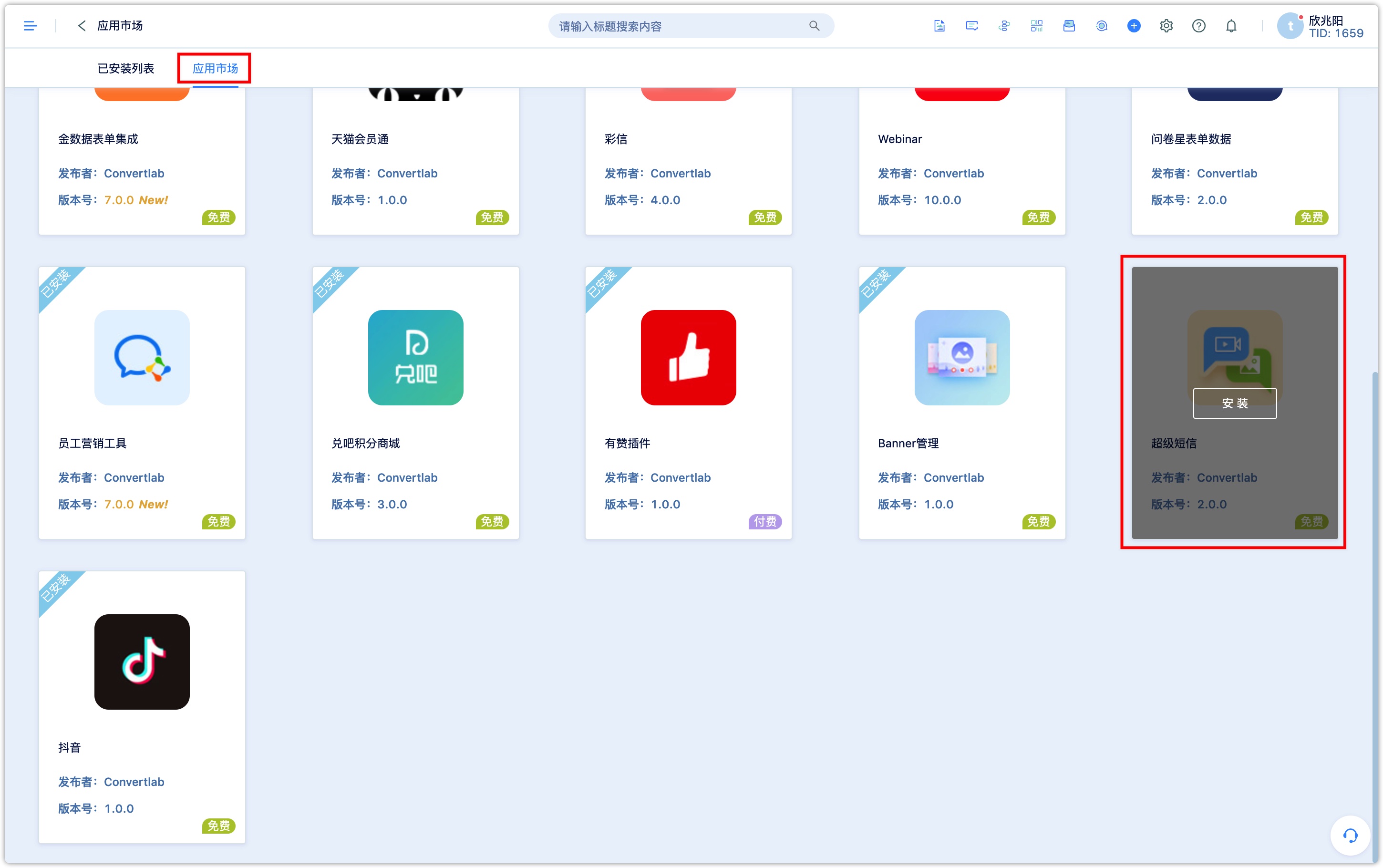This screenshot has width=1383, height=868.
Task: Open the notifications bell icon
Action: tap(1231, 26)
